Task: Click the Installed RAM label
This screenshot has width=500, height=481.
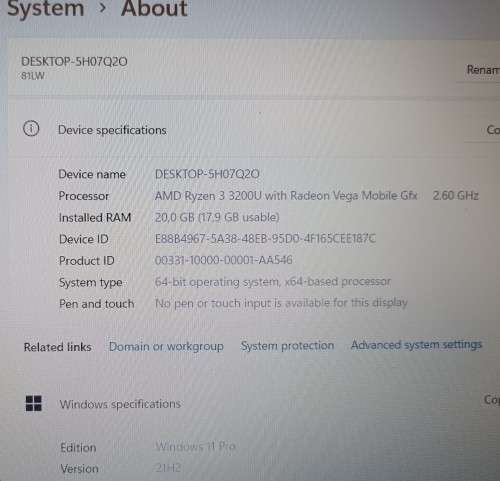Action: pos(95,217)
